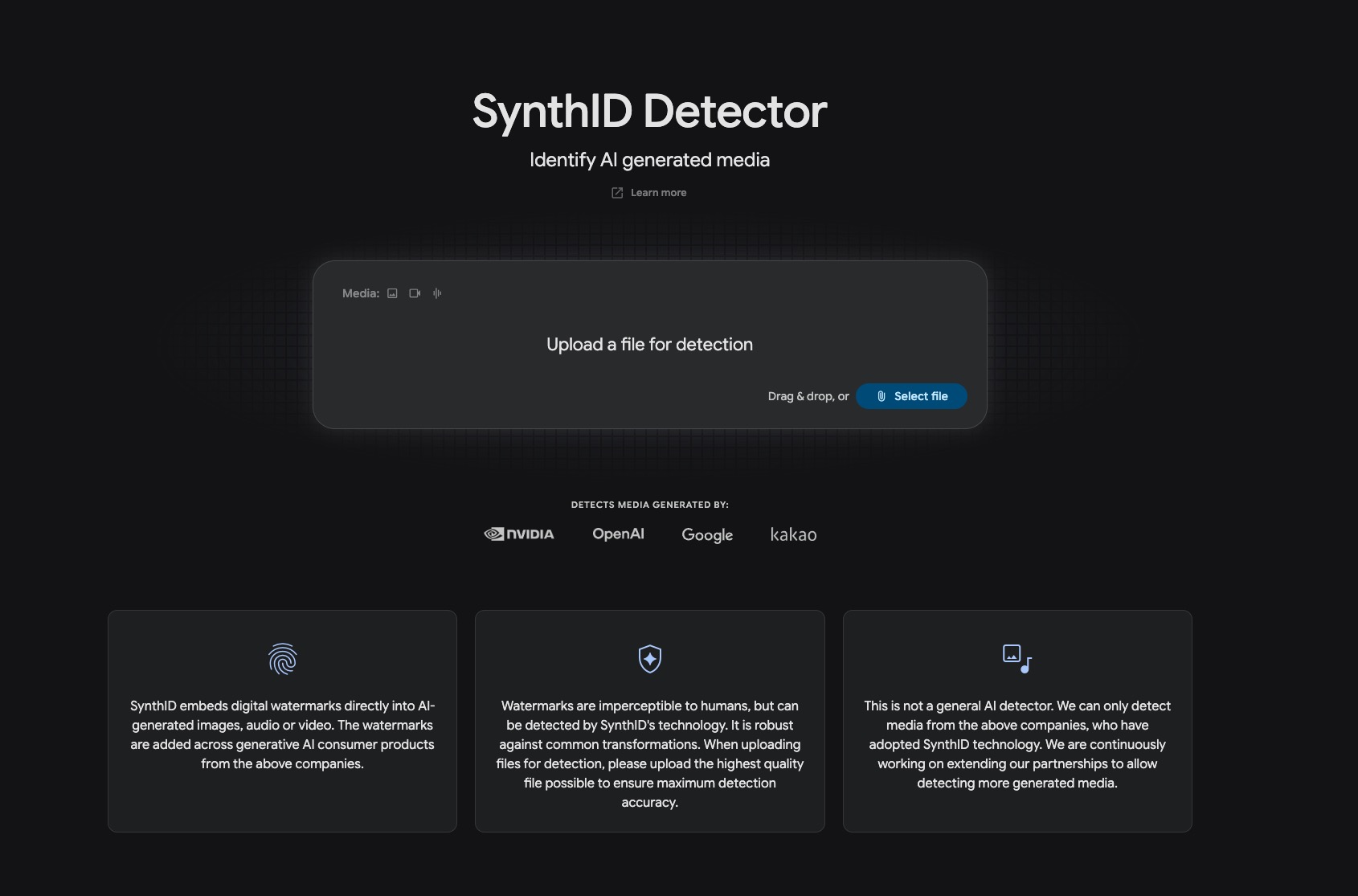Click the DETECTS MEDIA GENERATED BY label

[649, 505]
